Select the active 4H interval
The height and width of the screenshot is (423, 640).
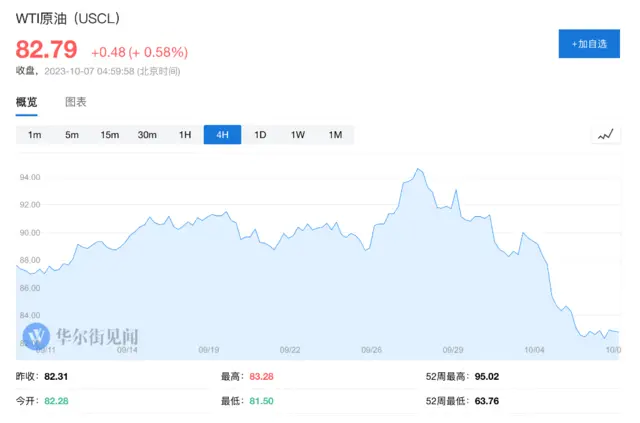pyautogui.click(x=222, y=135)
